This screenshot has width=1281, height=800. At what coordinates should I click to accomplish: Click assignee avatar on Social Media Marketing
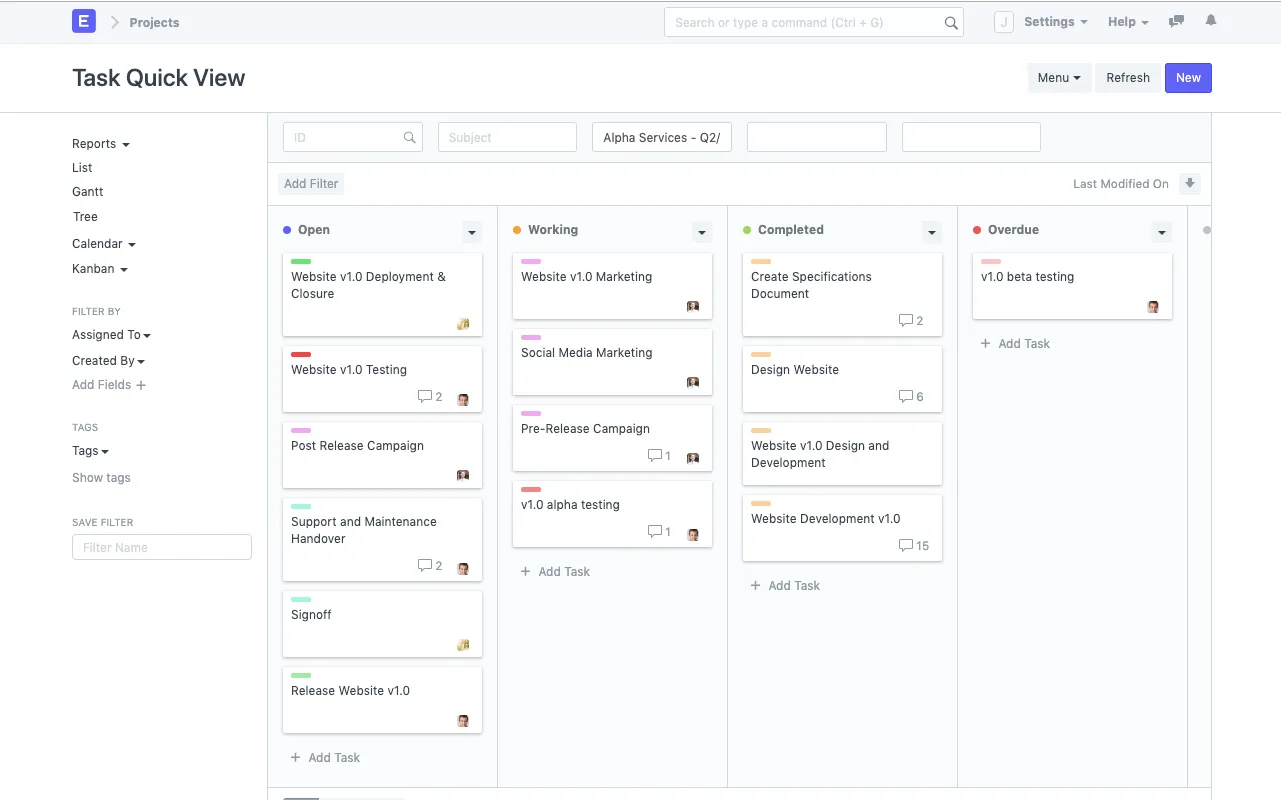(x=693, y=382)
